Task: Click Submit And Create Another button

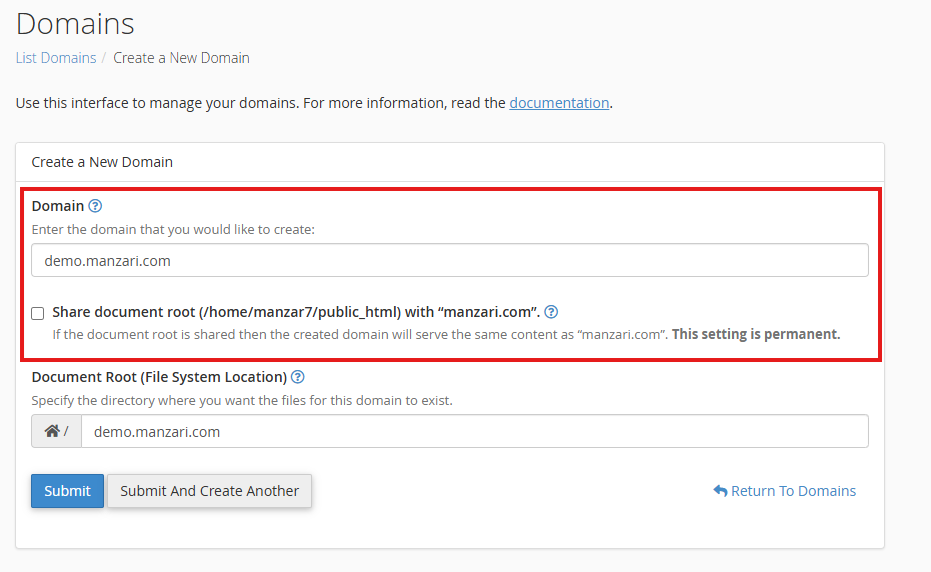Action: pyautogui.click(x=209, y=491)
